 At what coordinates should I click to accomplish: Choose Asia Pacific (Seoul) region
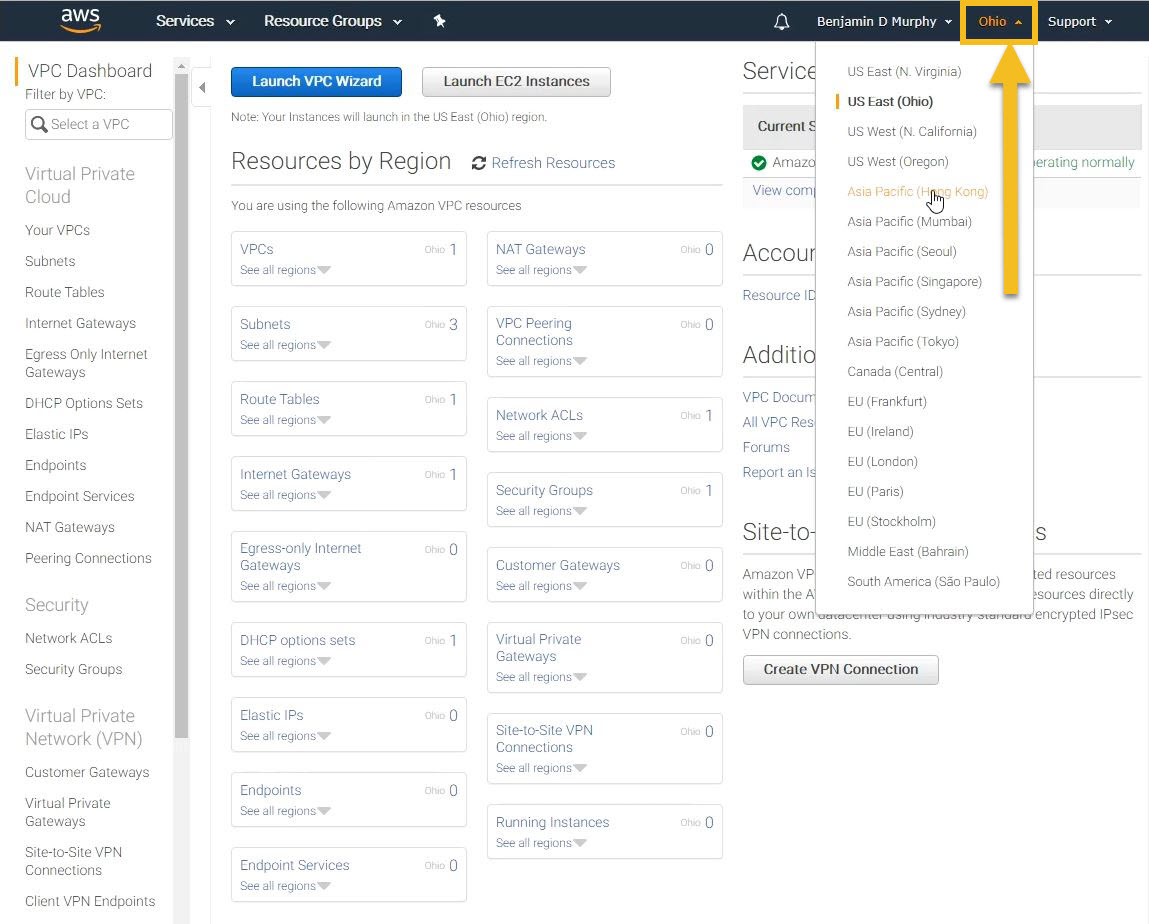902,252
